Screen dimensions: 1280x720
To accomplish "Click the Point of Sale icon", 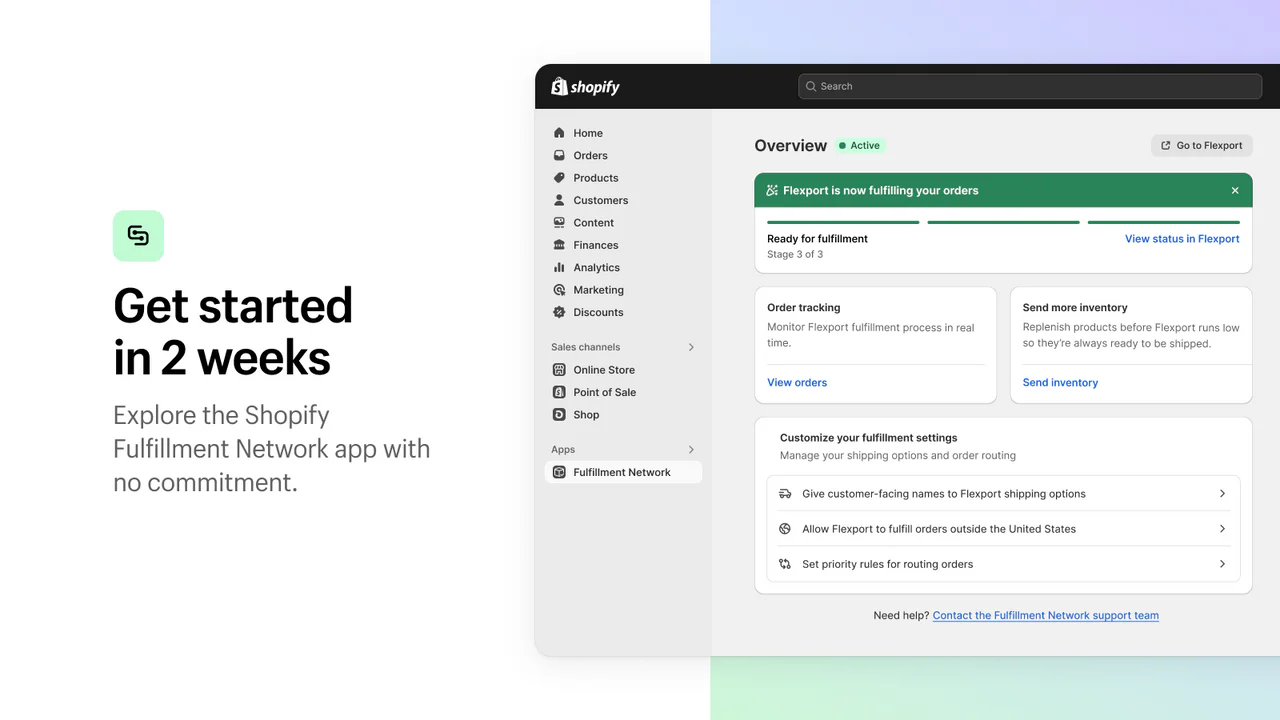I will pyautogui.click(x=559, y=392).
